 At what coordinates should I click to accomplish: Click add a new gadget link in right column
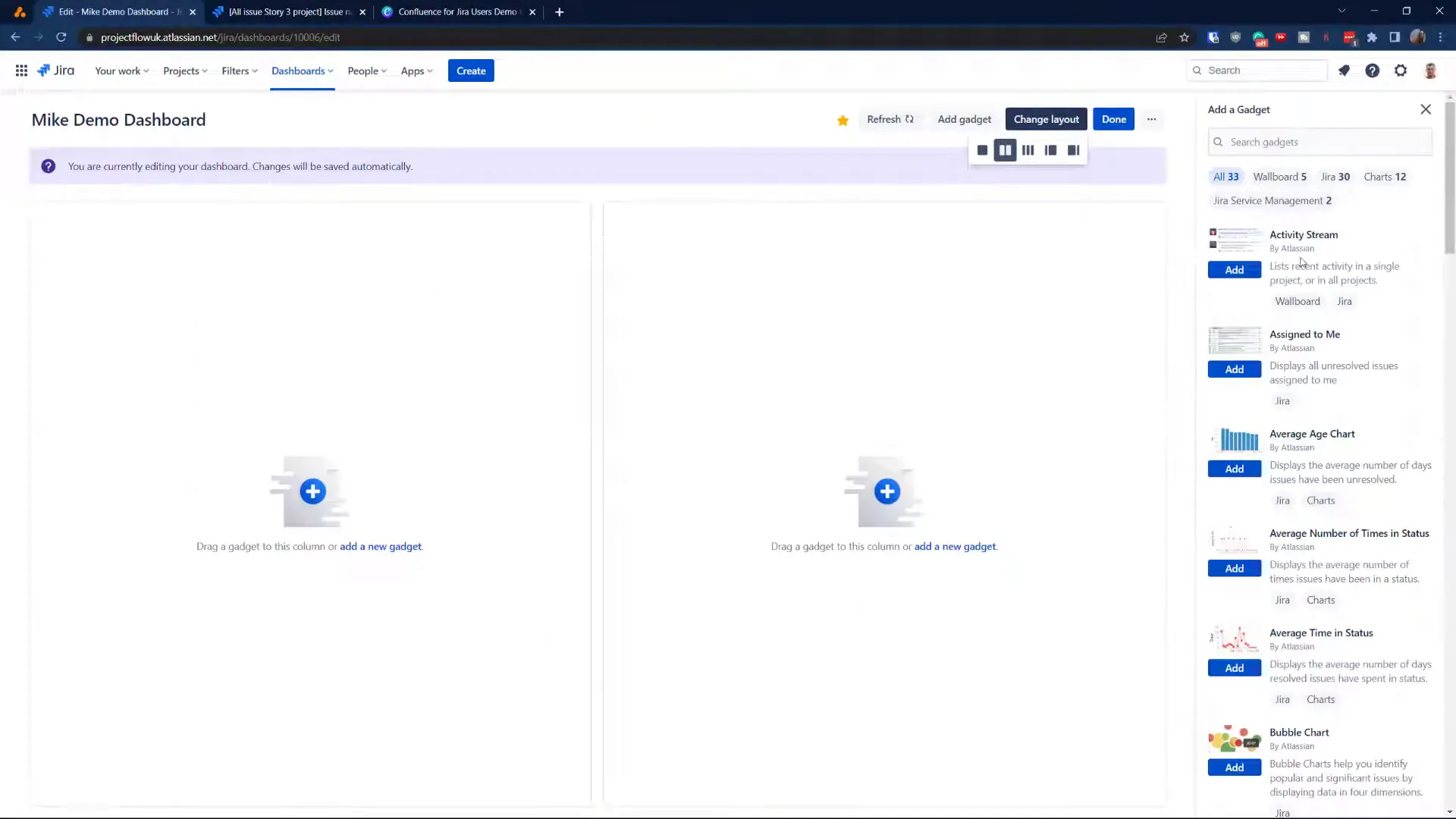(x=955, y=546)
